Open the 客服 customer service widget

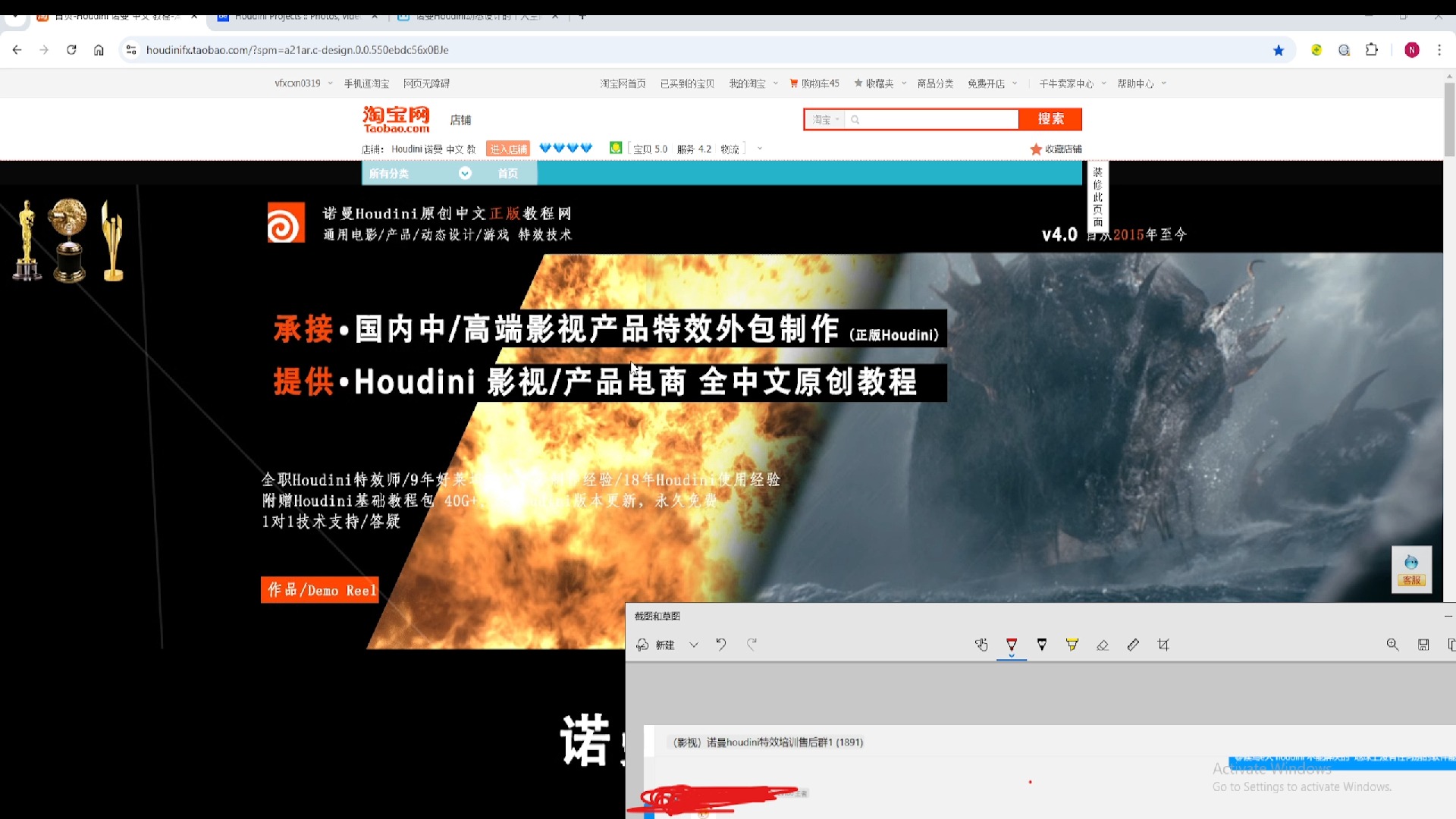1411,570
